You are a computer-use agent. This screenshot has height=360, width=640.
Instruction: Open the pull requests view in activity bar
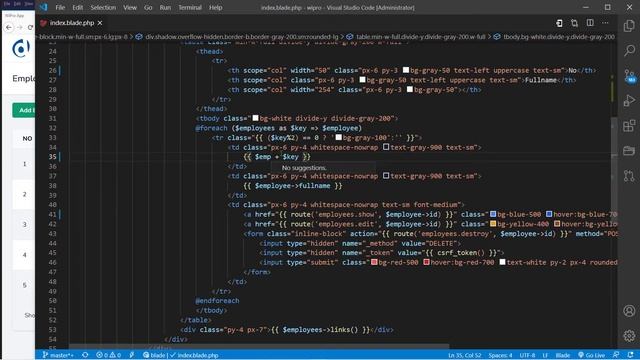(629, 176)
